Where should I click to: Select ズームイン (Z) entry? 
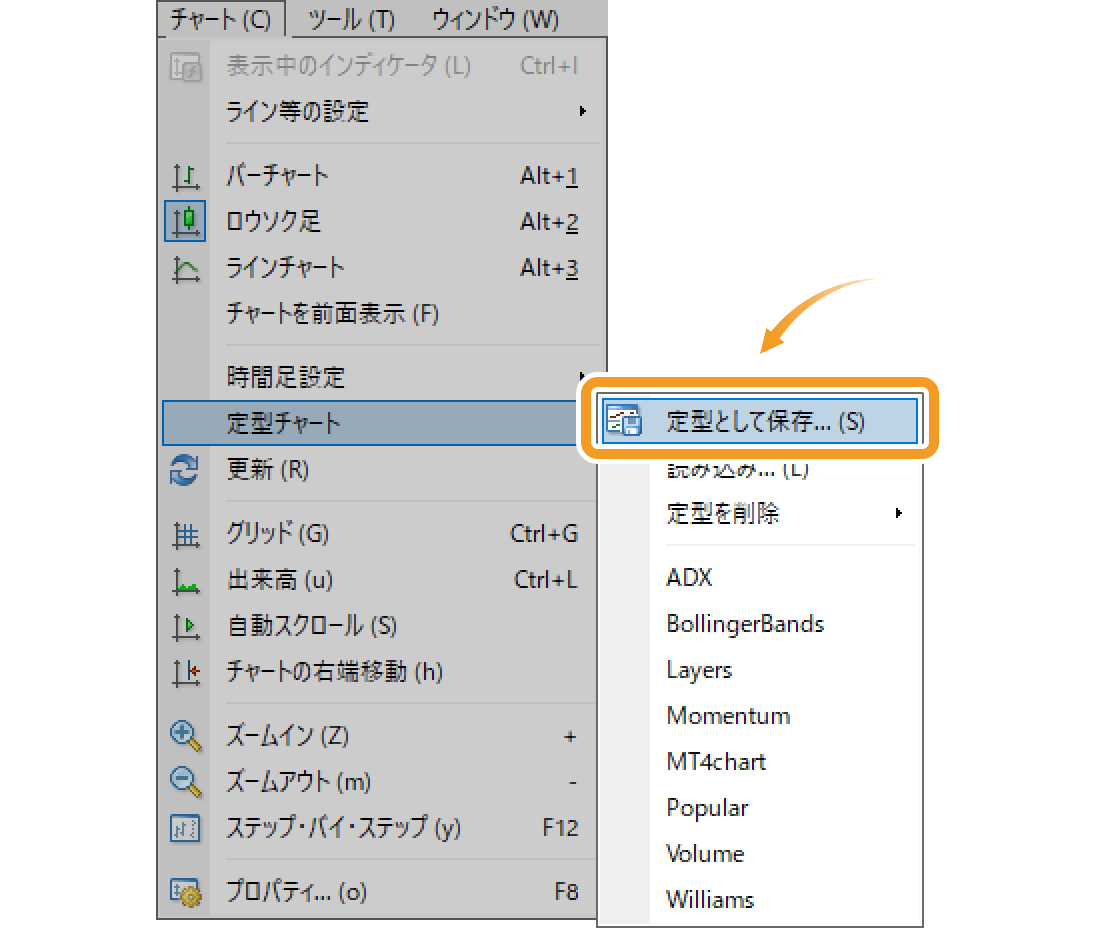(288, 736)
